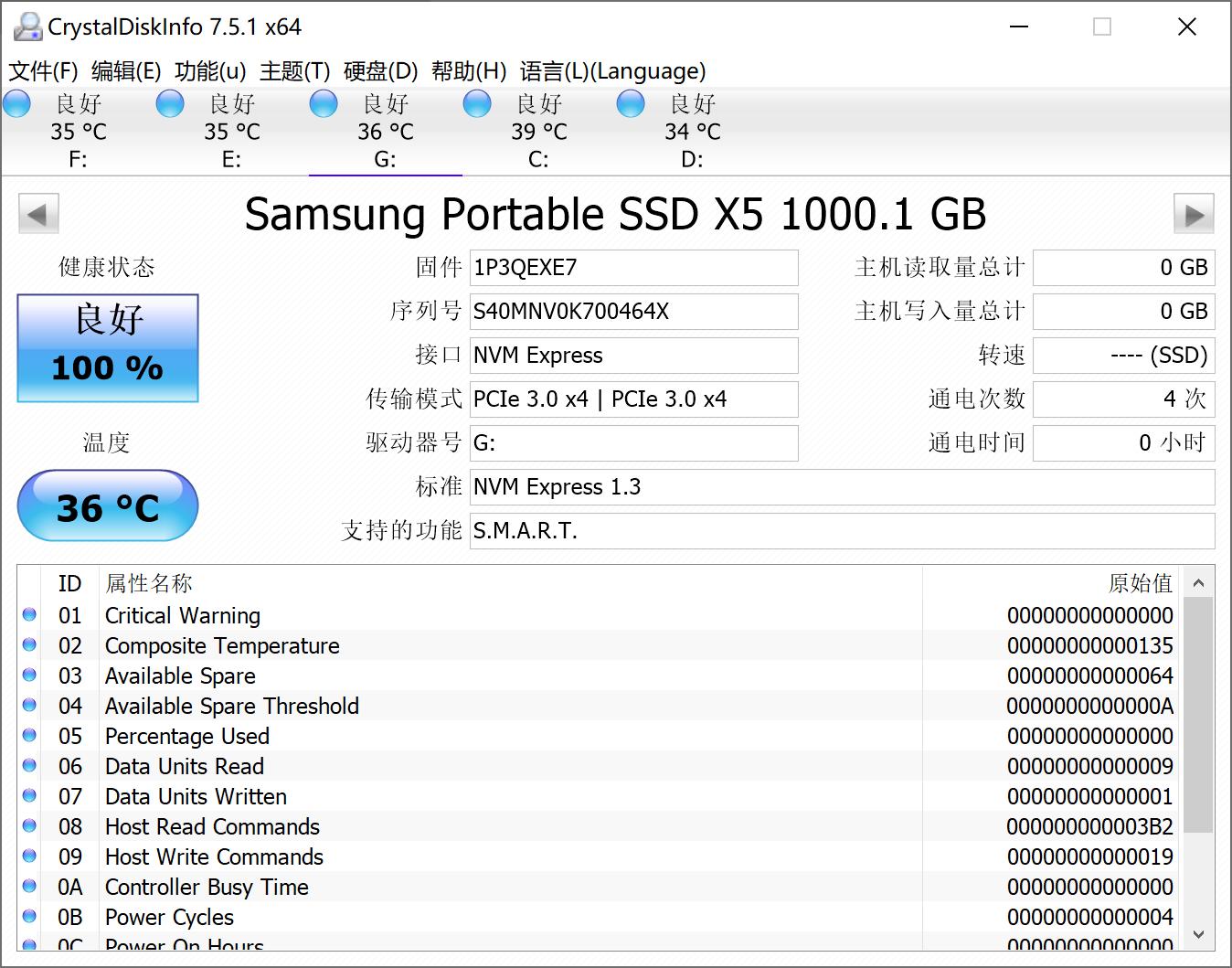The height and width of the screenshot is (968, 1232).
Task: Select drive F health status icon
Action: point(16,103)
